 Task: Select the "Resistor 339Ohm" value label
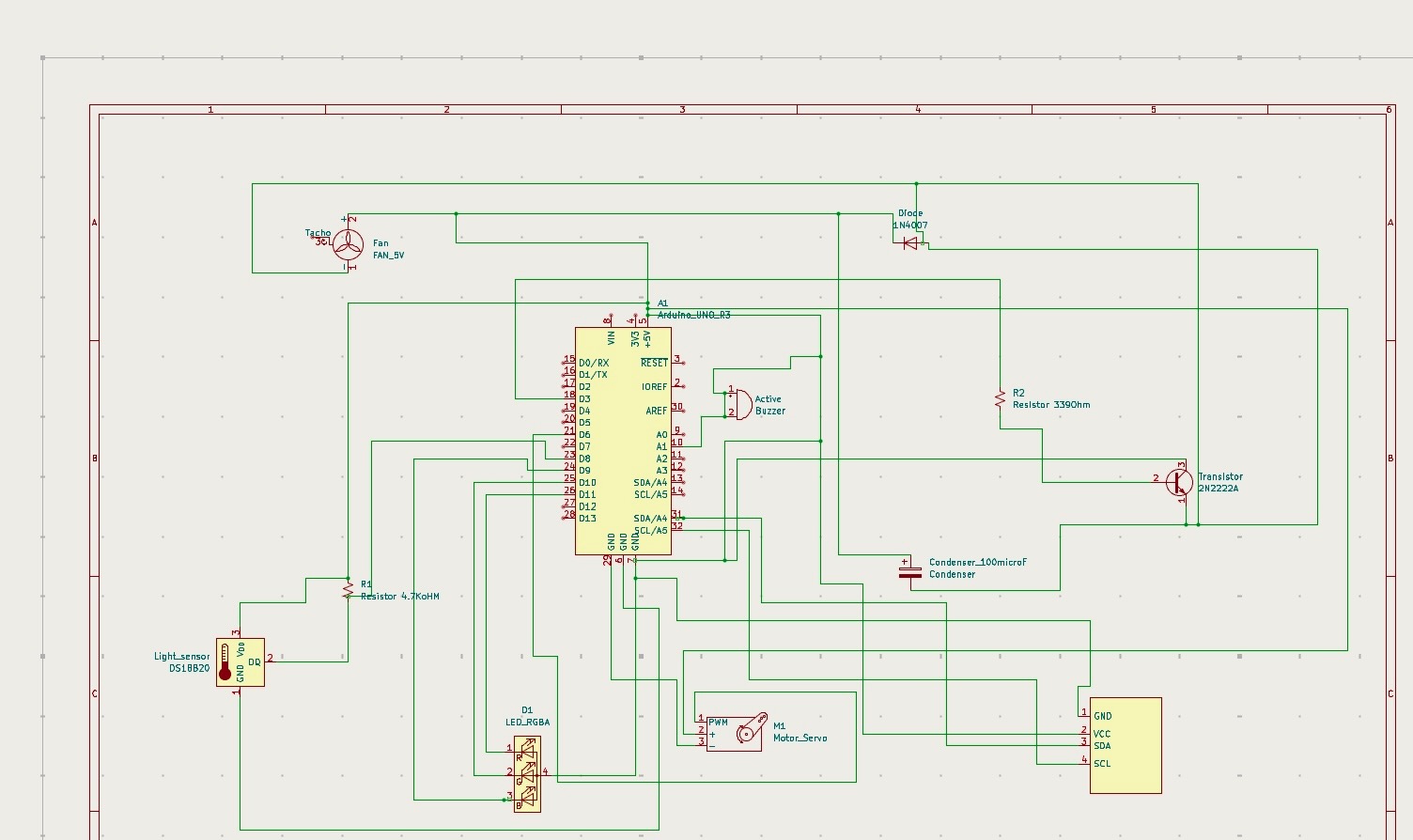coord(1051,405)
